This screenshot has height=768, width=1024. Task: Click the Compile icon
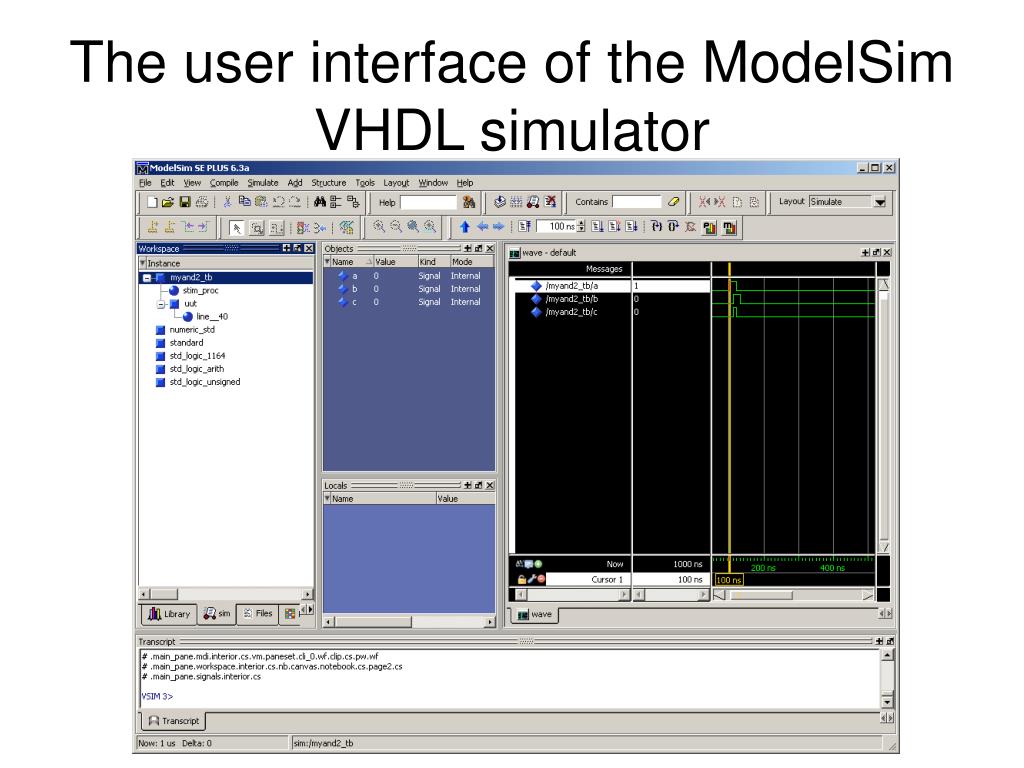pos(500,202)
